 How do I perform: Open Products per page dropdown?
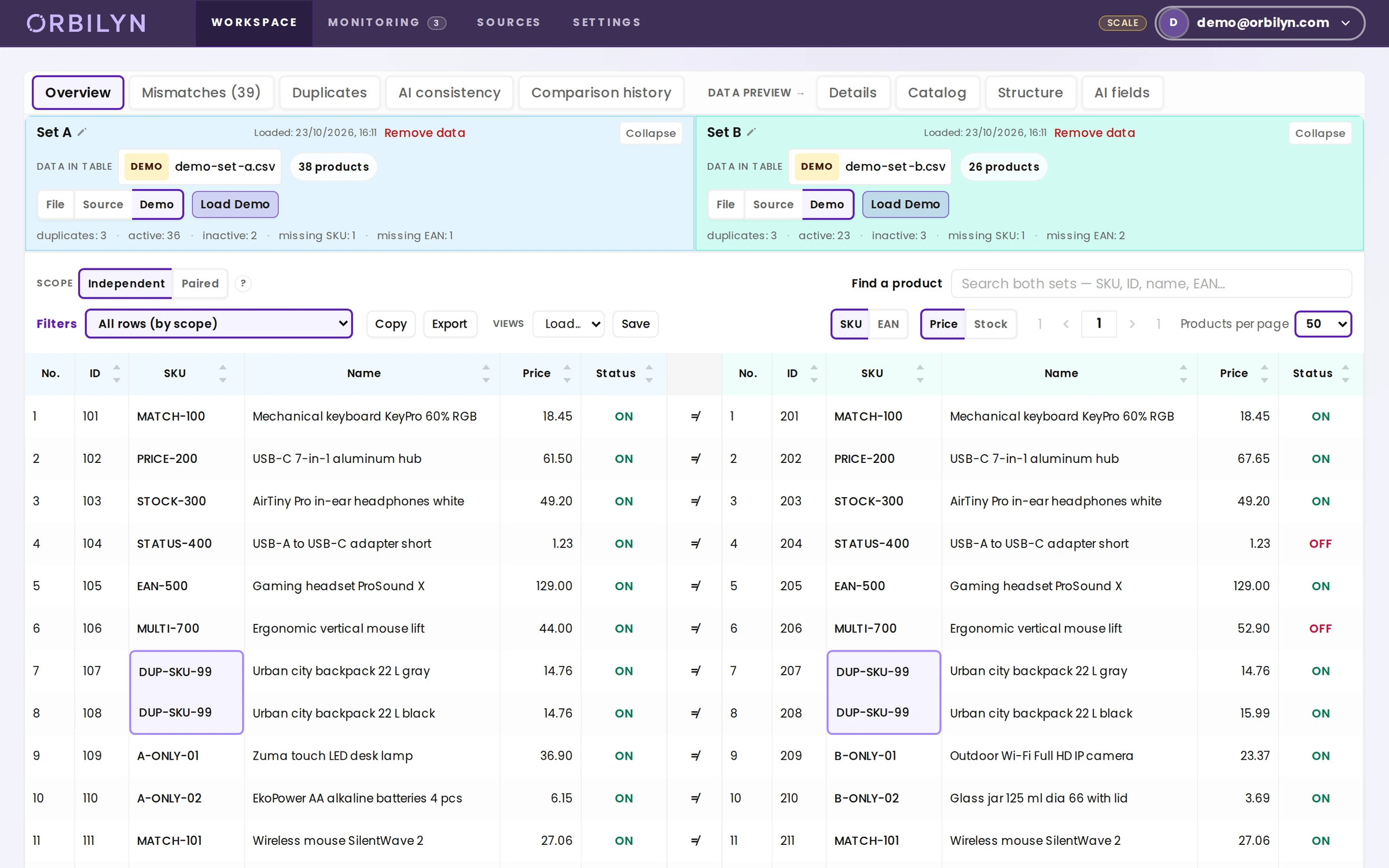[x=1323, y=324]
